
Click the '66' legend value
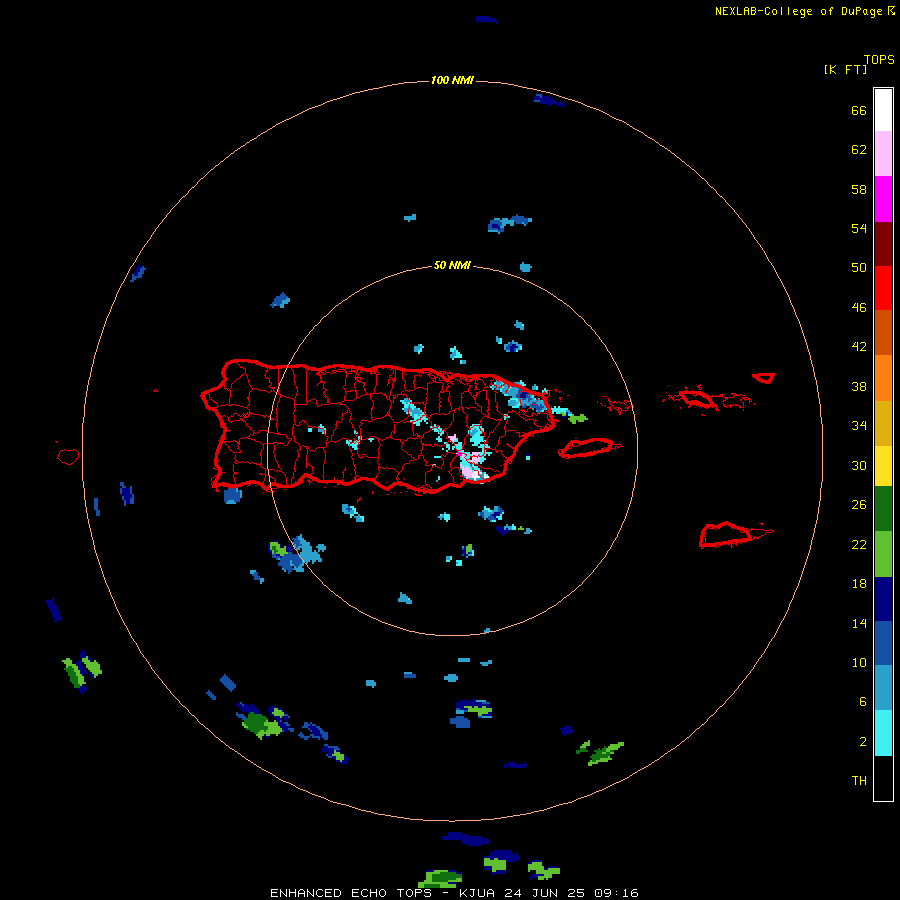tap(859, 111)
